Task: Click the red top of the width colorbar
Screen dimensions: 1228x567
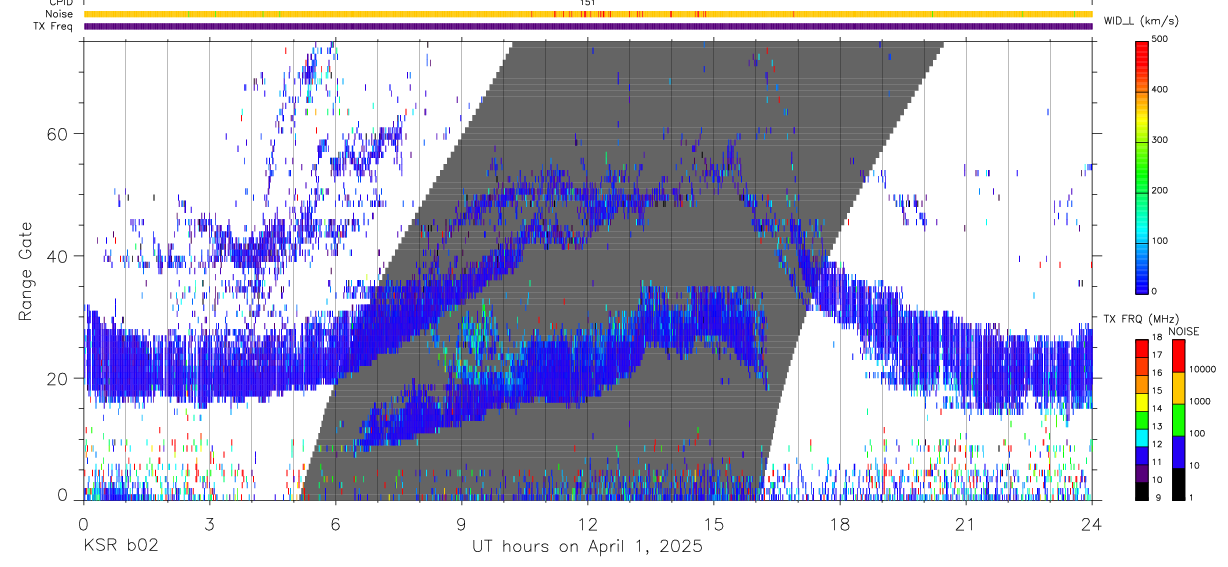Action: 1142,55
